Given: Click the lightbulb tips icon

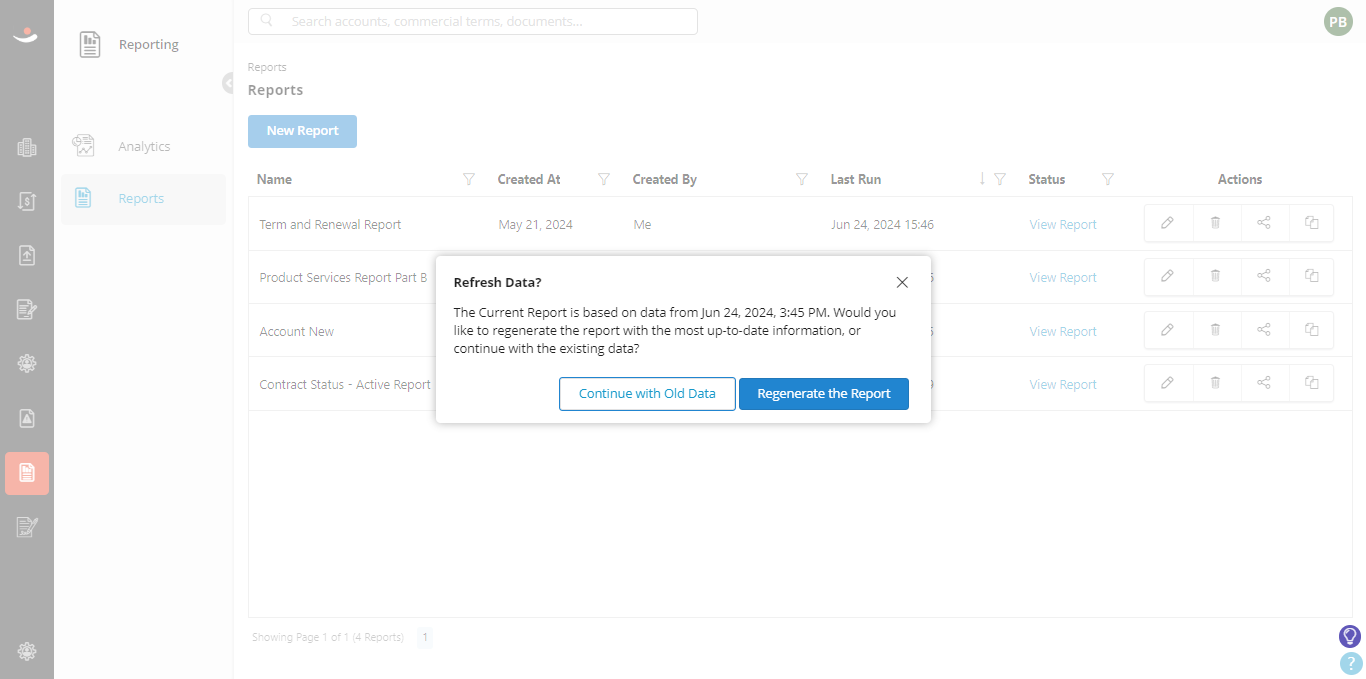Looking at the screenshot, I should coord(1350,636).
